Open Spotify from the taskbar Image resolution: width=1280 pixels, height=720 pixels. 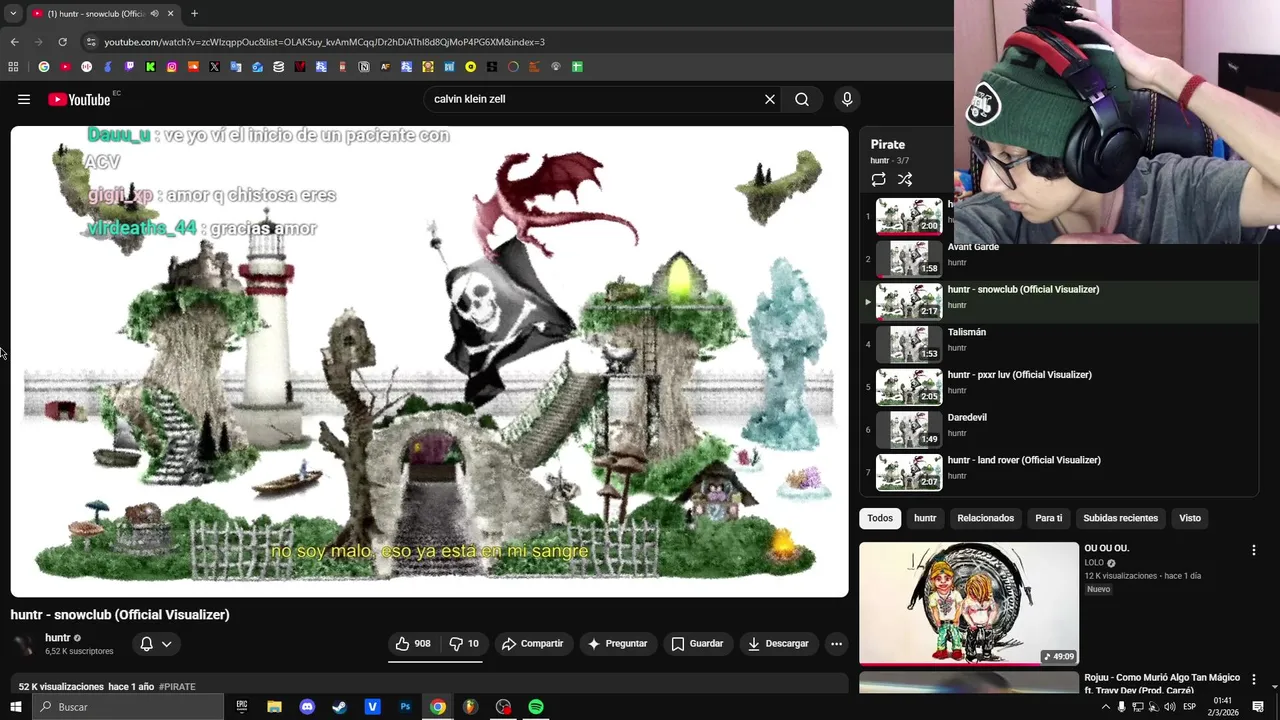(x=536, y=707)
